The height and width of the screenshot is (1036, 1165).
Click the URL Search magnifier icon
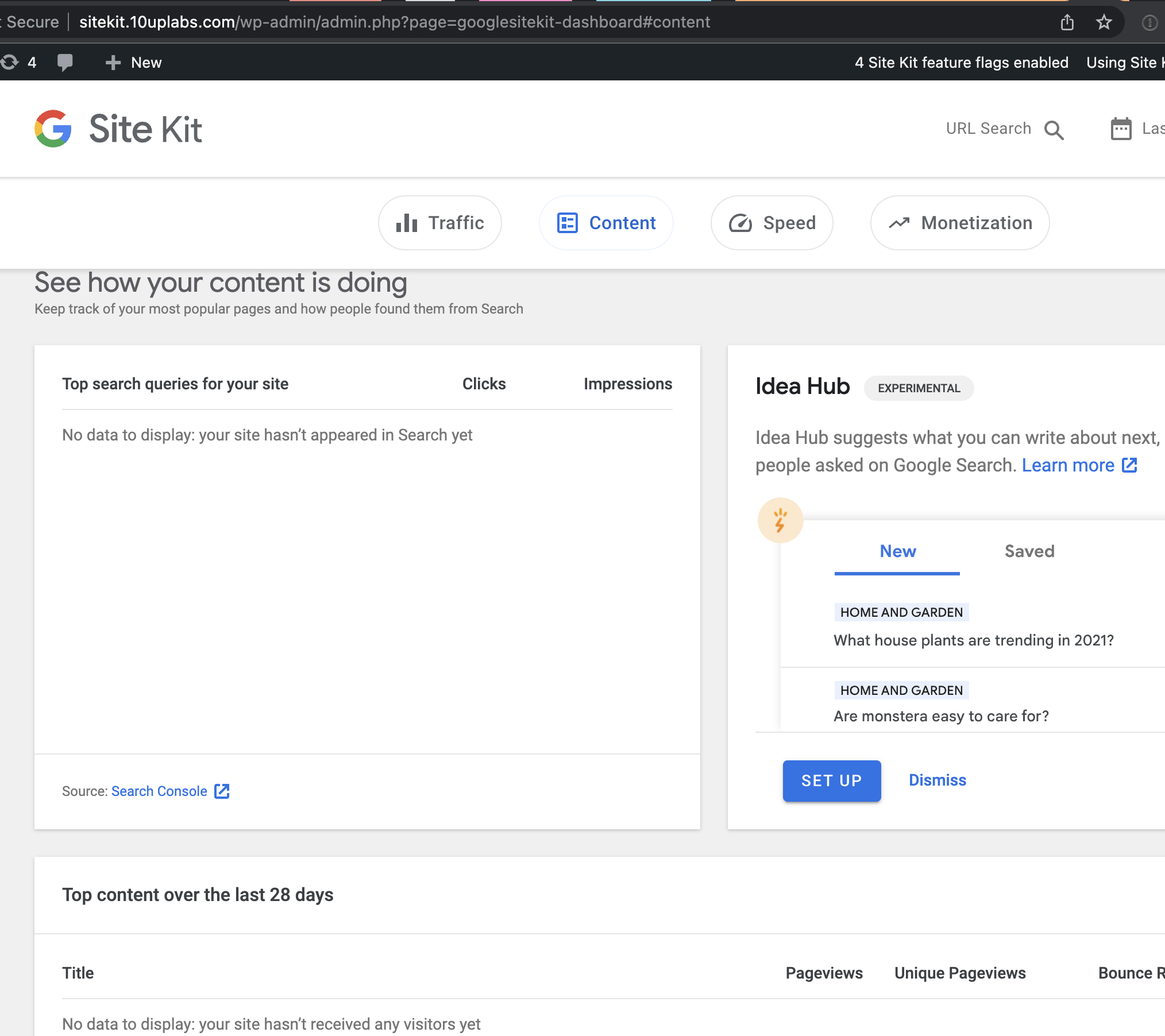pyautogui.click(x=1054, y=130)
